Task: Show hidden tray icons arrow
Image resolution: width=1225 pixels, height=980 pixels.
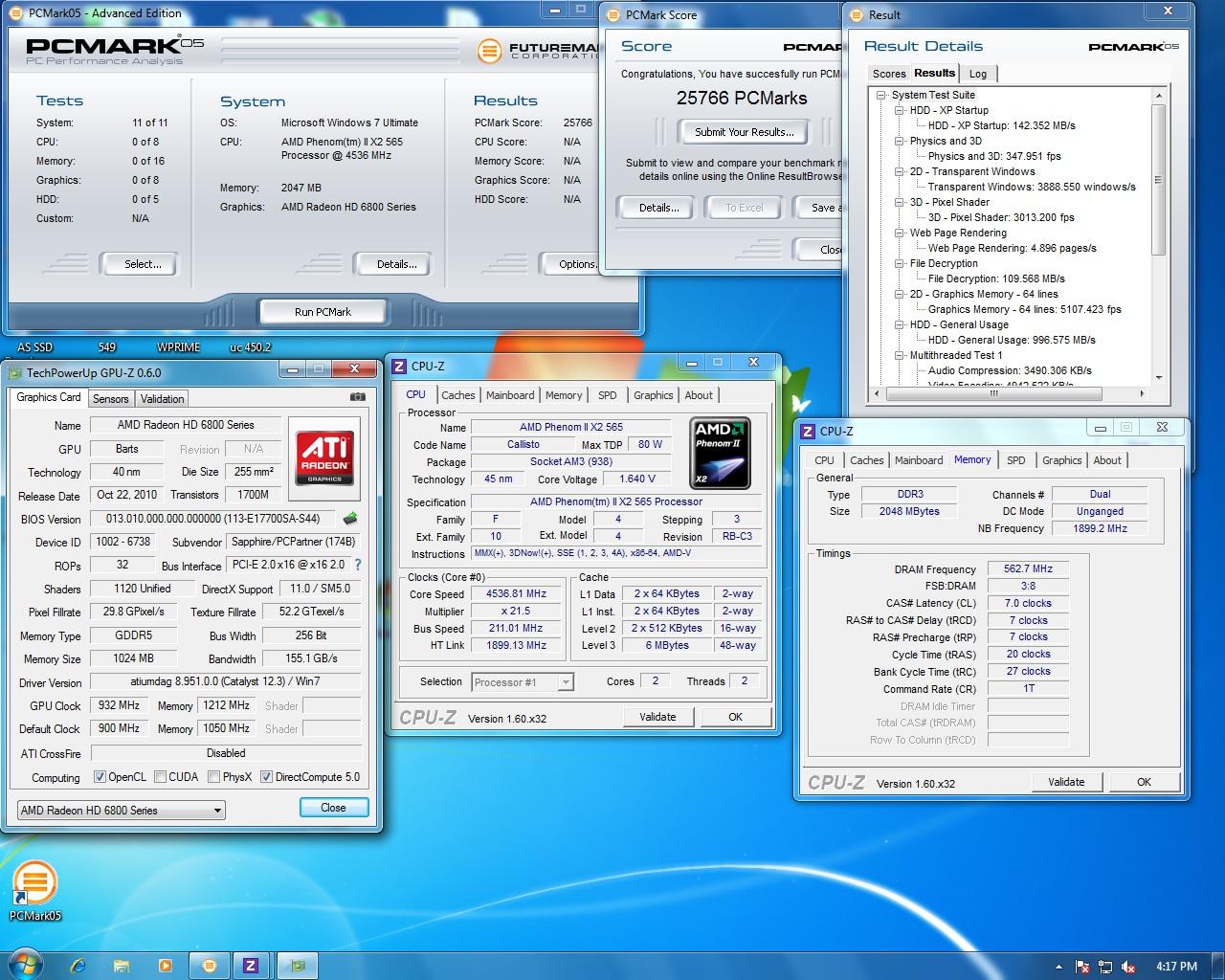Action: [x=1058, y=967]
